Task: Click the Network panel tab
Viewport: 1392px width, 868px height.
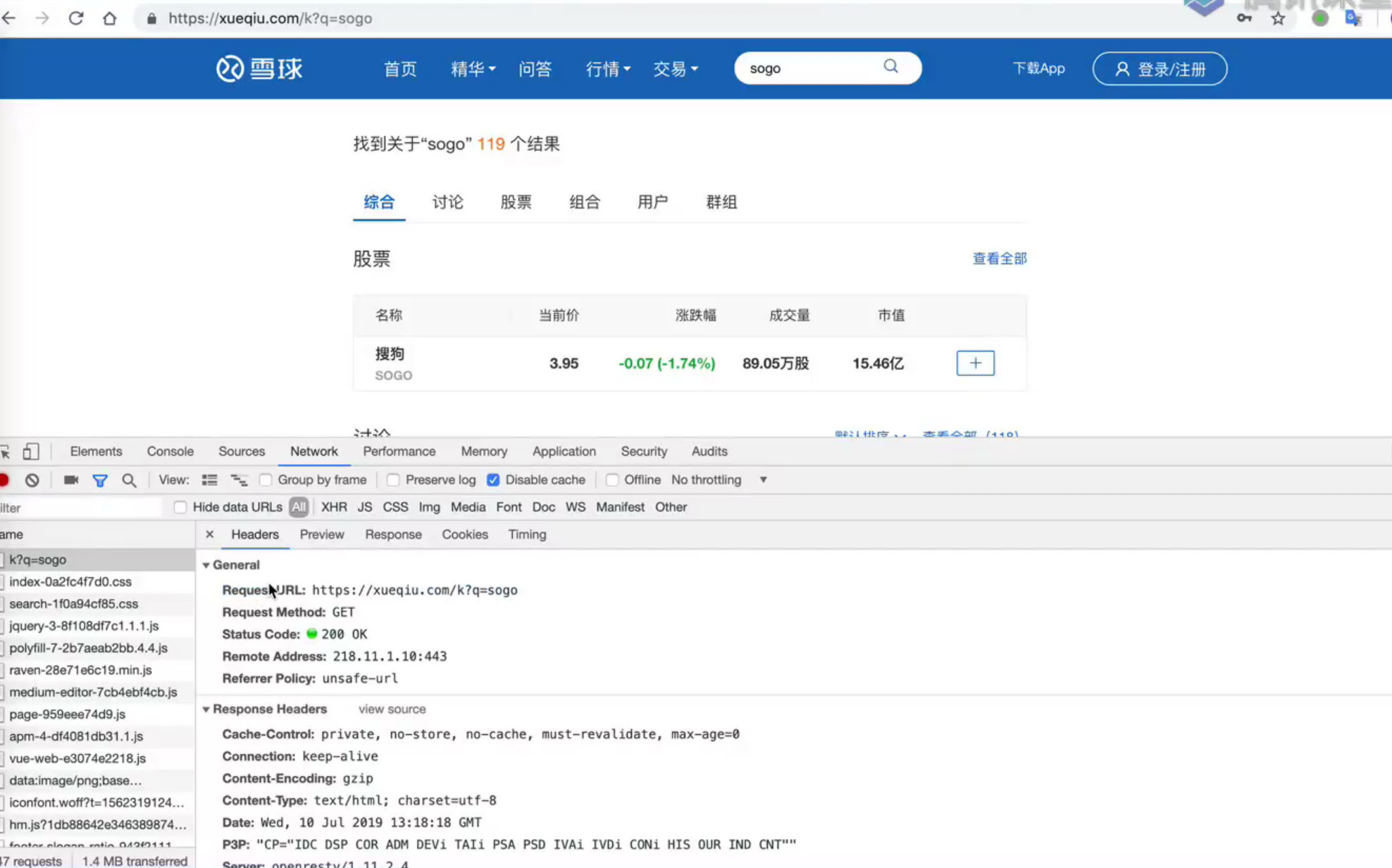Action: 314,451
